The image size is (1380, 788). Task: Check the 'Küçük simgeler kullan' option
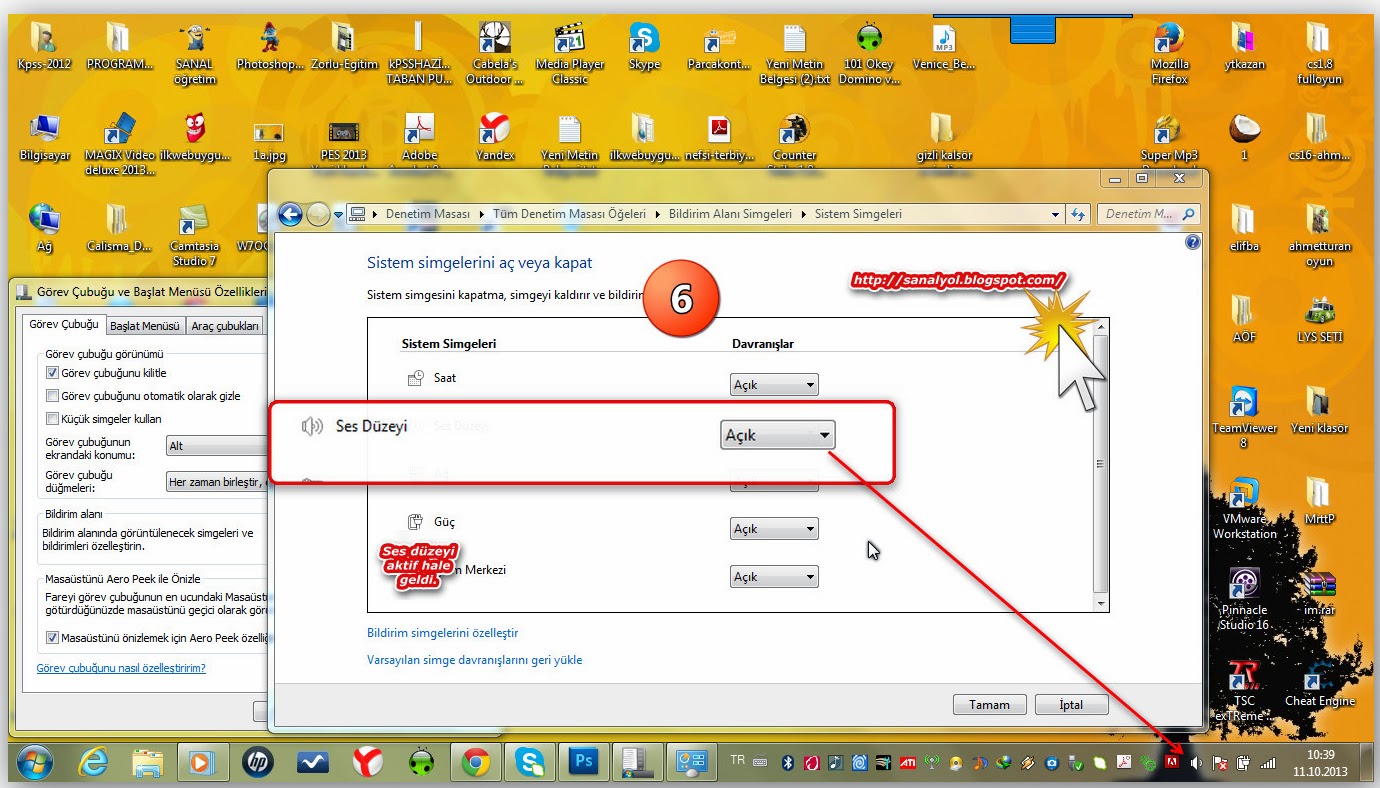(53, 419)
